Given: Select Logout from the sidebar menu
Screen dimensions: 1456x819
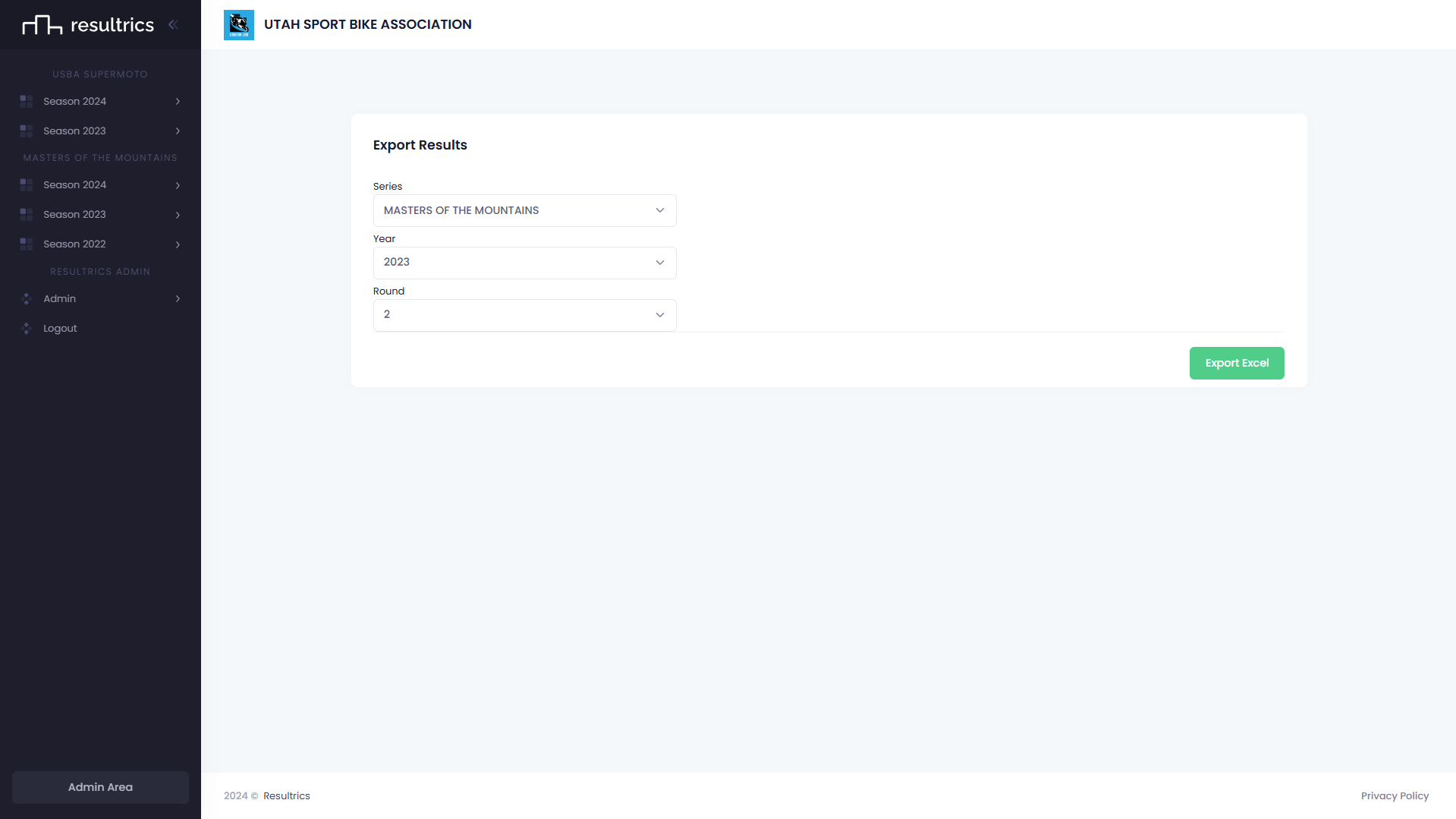Looking at the screenshot, I should [60, 329].
